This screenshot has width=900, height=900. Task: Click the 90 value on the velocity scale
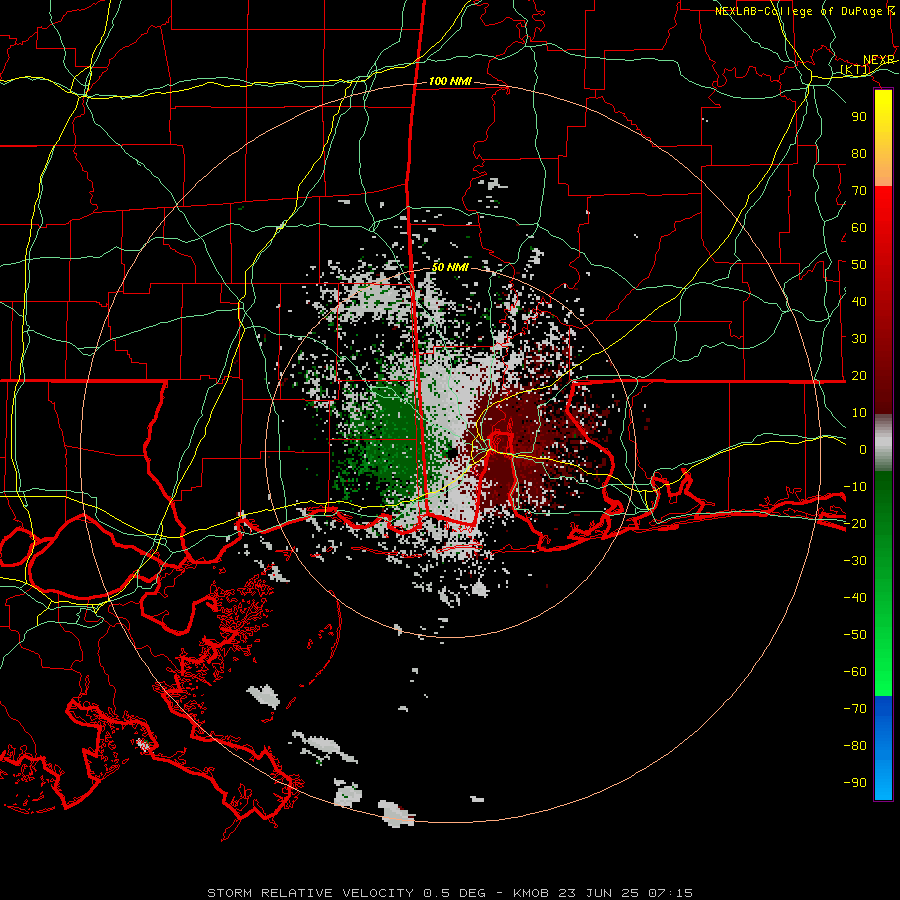859,117
